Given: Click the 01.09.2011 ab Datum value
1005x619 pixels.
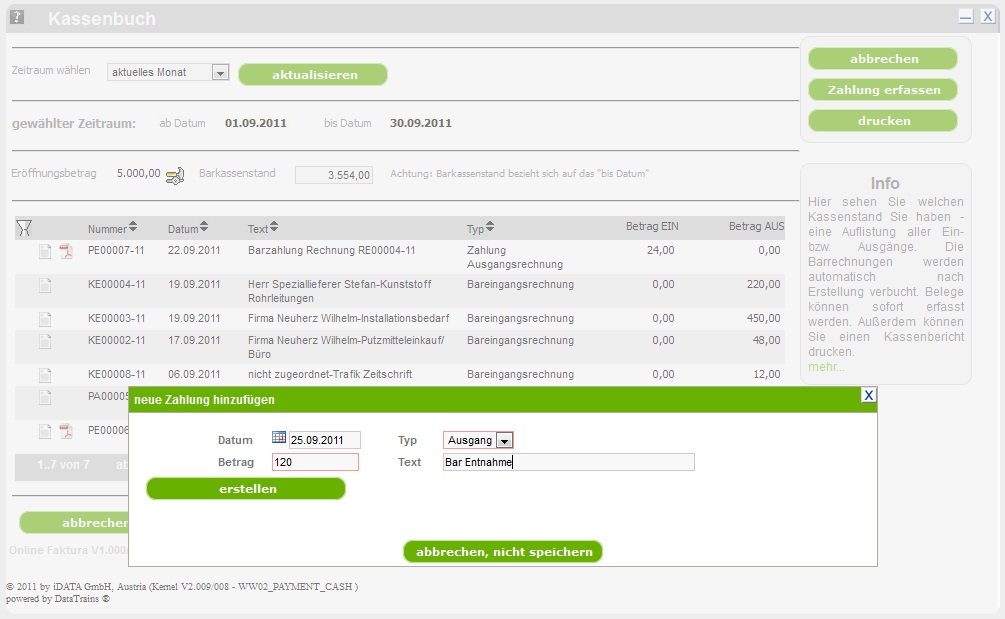Looking at the screenshot, I should tap(255, 123).
